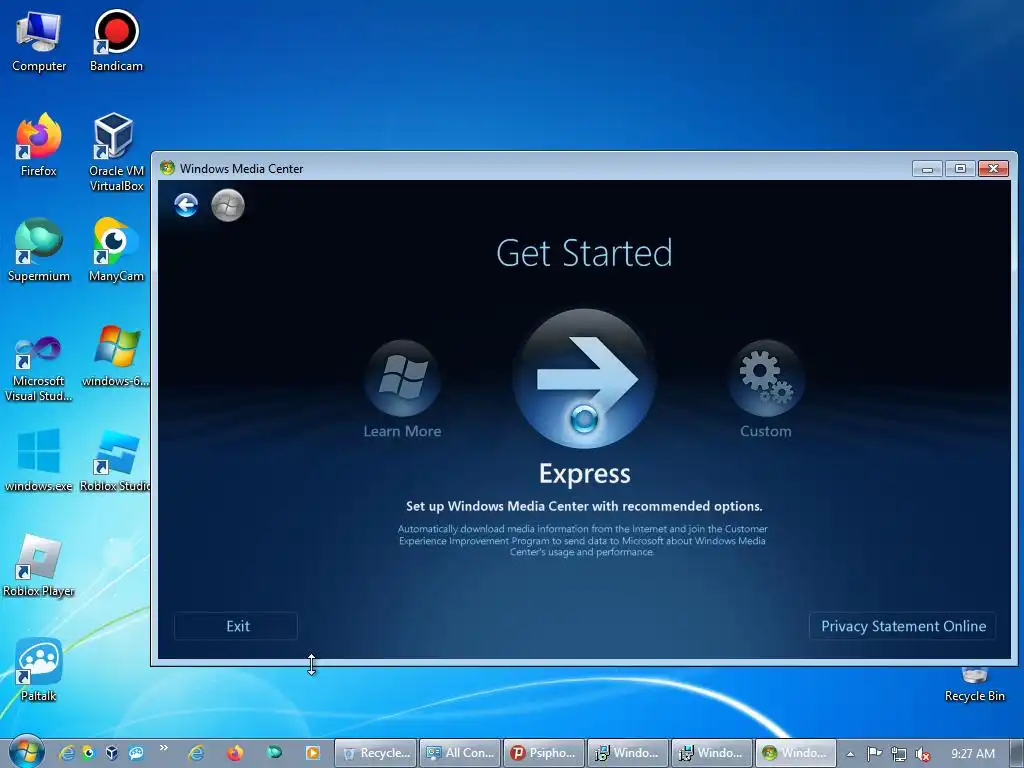Open the Computer desktop icon
1024x768 pixels.
39,42
